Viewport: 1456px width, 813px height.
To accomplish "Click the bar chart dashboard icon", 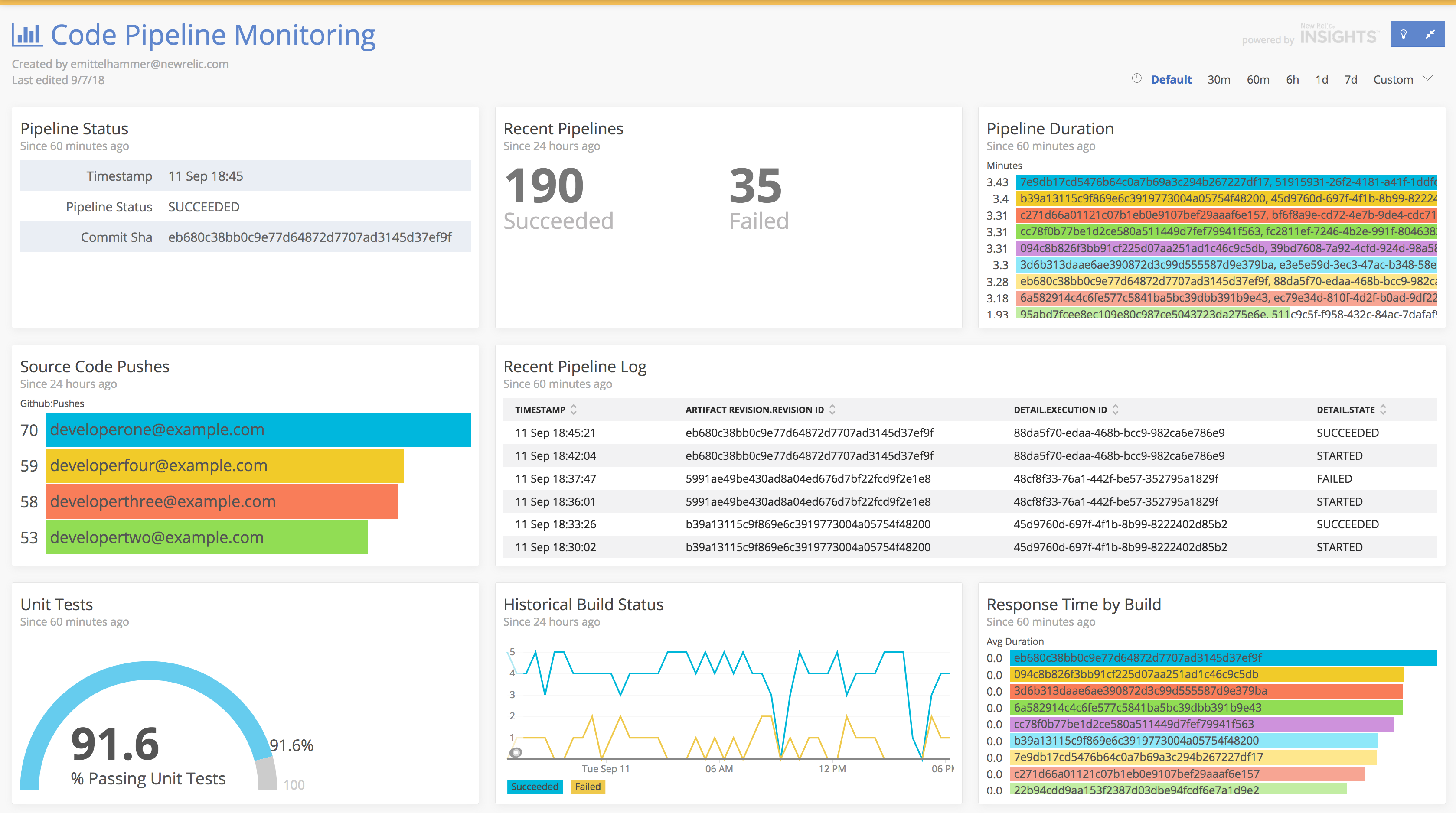I will 27,35.
